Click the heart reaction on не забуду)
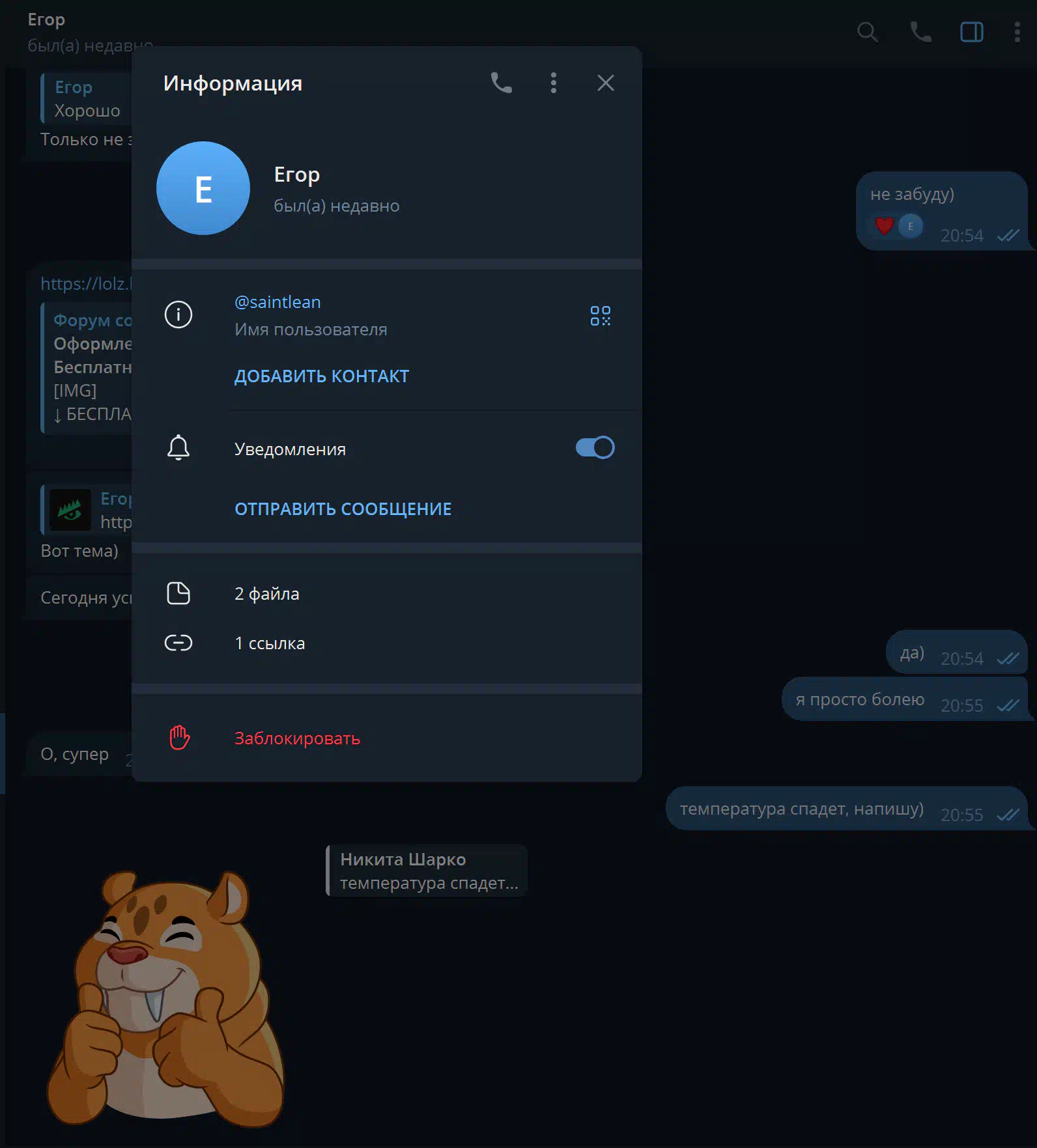The image size is (1037, 1148). tap(884, 226)
